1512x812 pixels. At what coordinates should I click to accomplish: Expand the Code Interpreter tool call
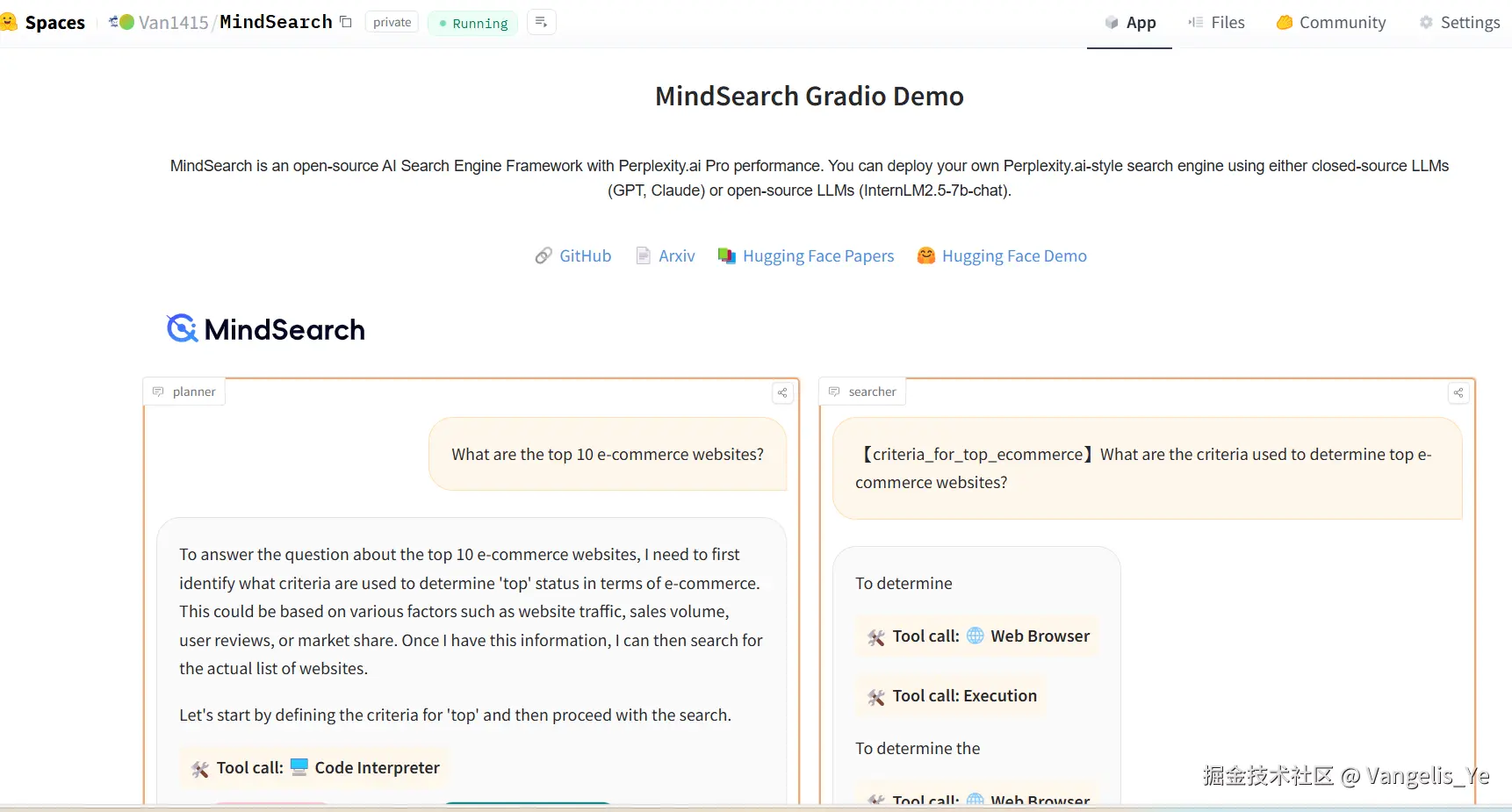tap(315, 768)
